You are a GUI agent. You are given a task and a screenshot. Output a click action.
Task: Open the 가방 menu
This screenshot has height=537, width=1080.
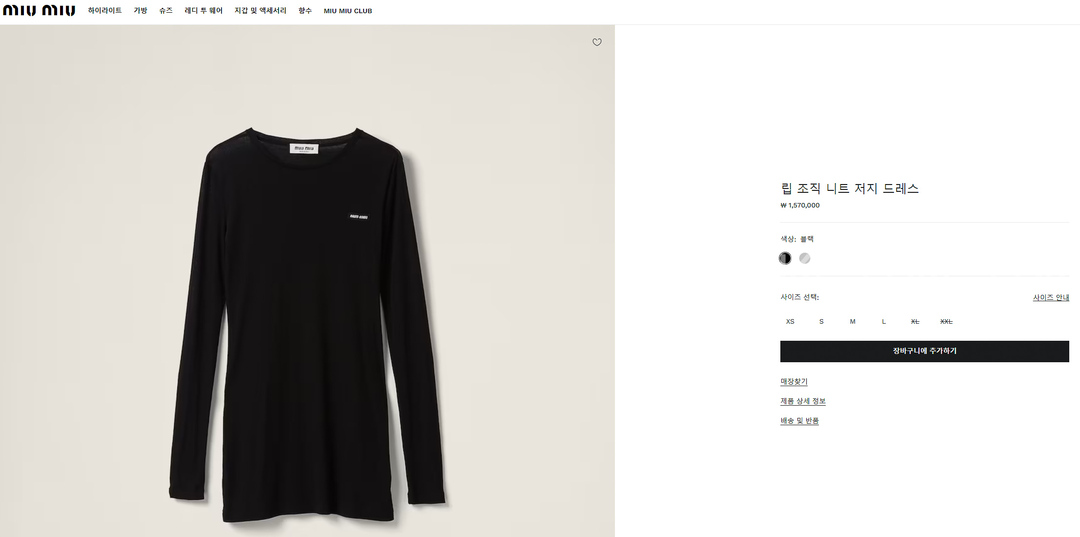(x=141, y=11)
